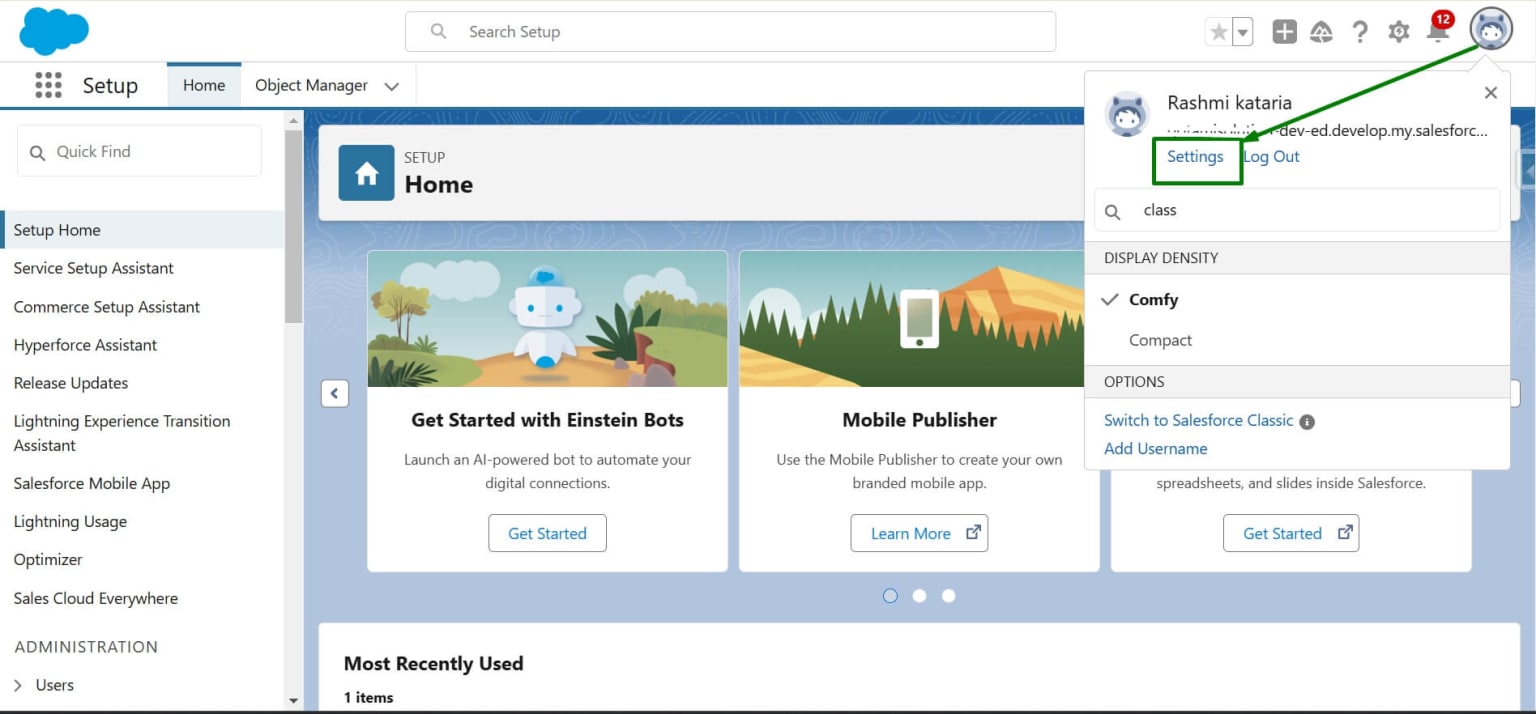Switch to the Home tab
The width and height of the screenshot is (1536, 714).
(204, 86)
